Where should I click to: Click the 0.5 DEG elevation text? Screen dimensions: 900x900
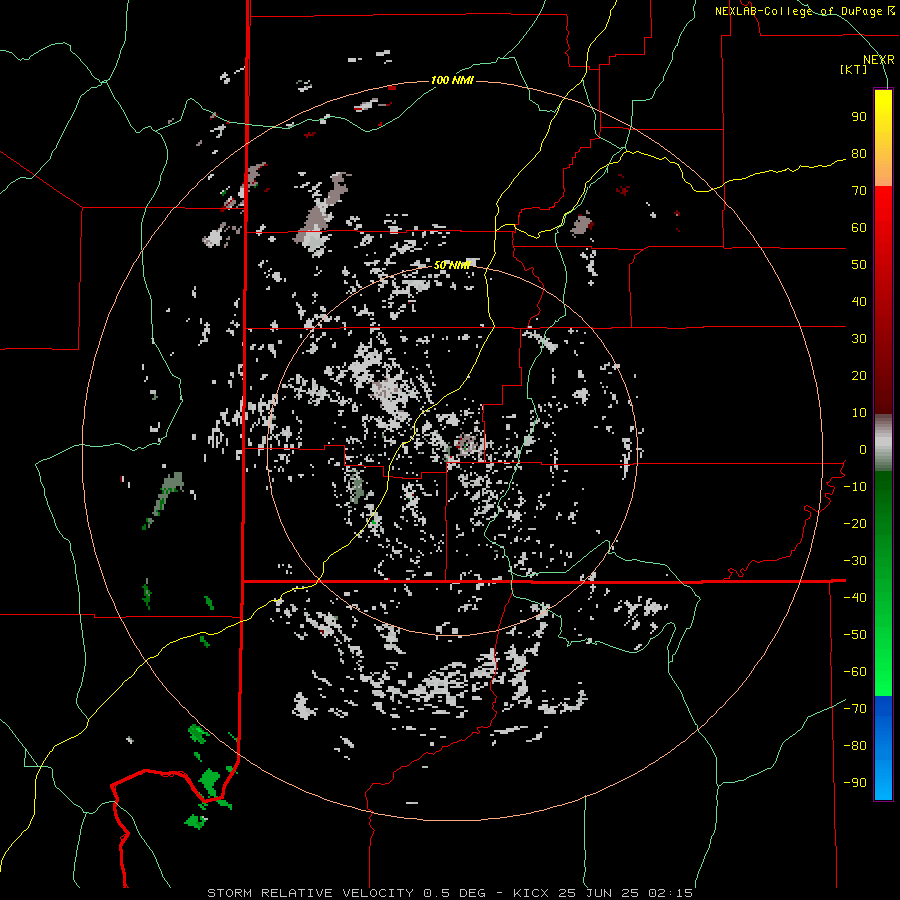(x=455, y=893)
